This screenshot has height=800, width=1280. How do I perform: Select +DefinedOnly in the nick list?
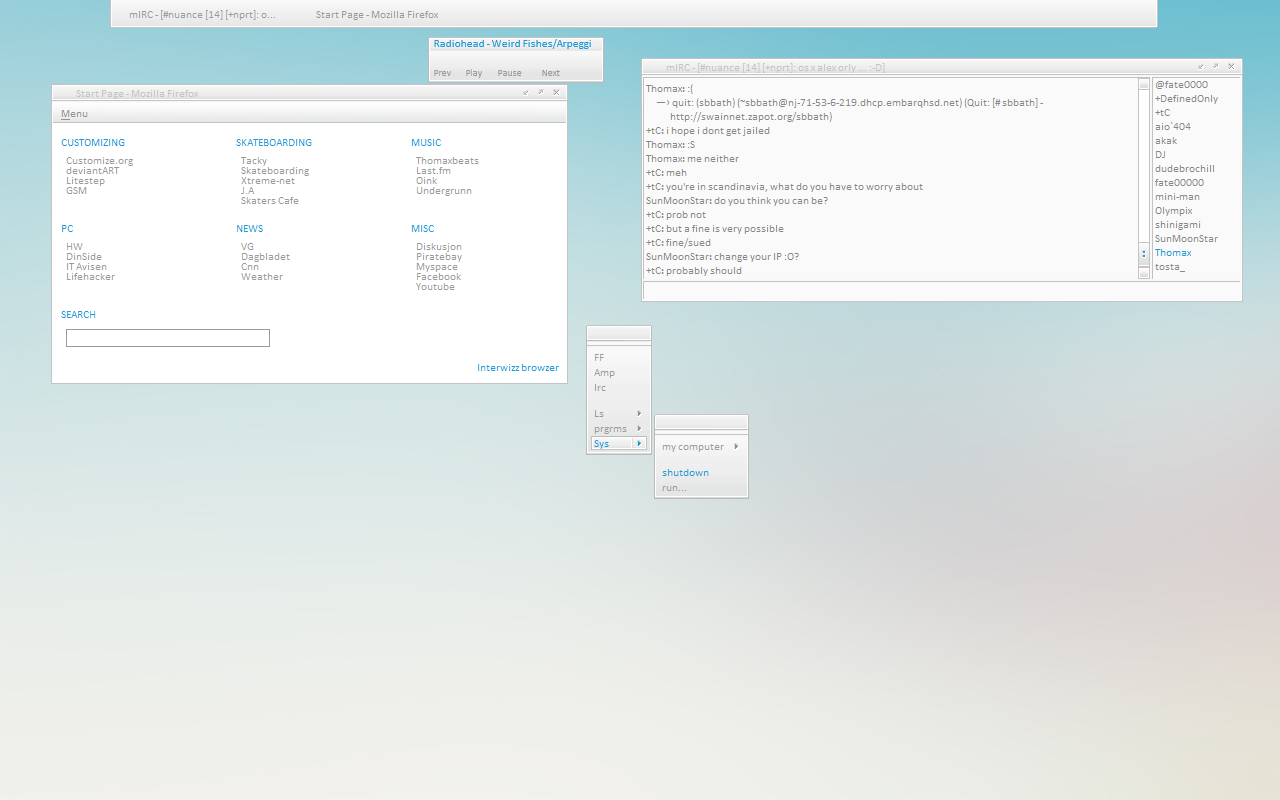click(1186, 99)
